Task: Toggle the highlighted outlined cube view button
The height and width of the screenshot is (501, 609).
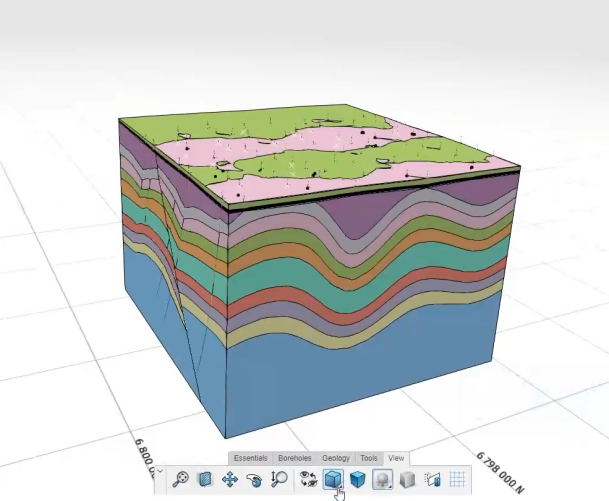Action: pos(333,480)
